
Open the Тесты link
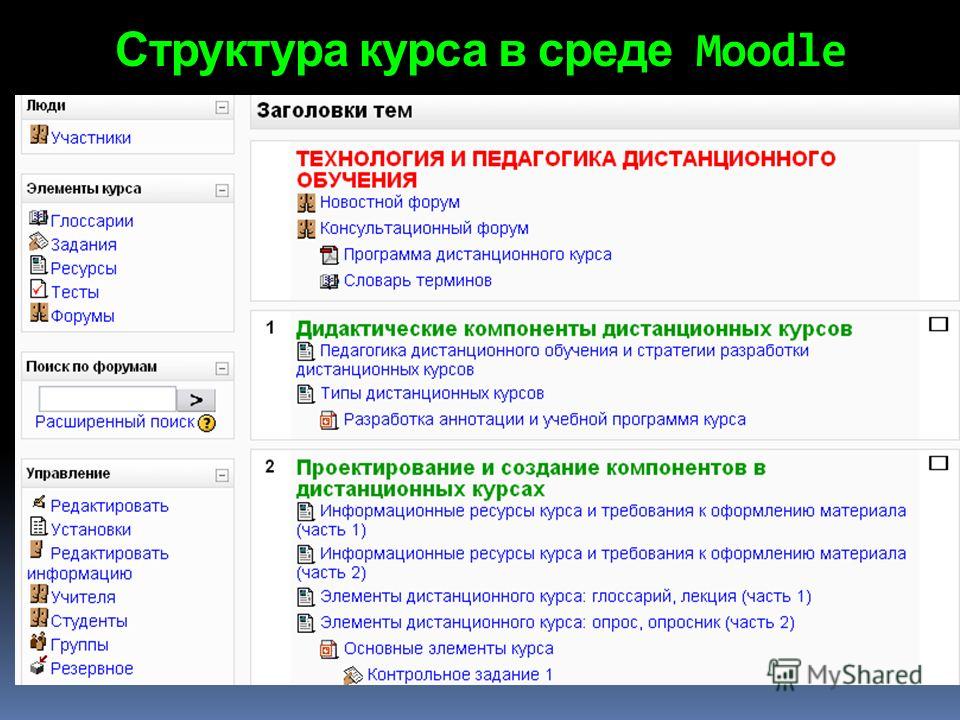(75, 292)
